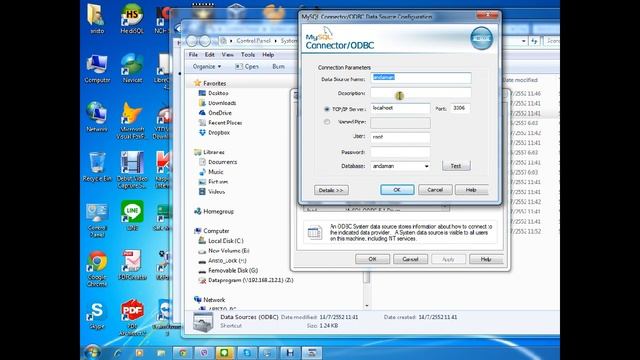Launch Navicat from the desktop

[132, 68]
